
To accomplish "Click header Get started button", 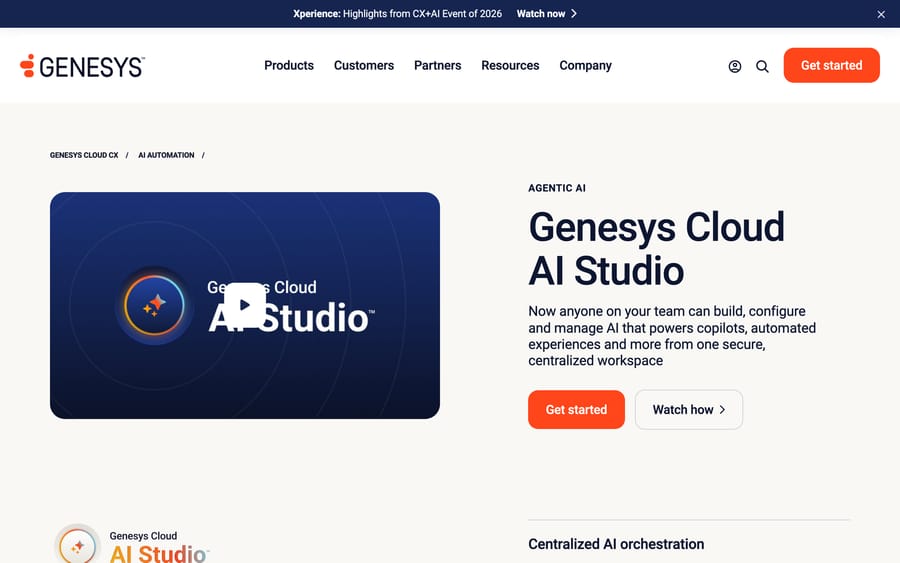I will [831, 65].
